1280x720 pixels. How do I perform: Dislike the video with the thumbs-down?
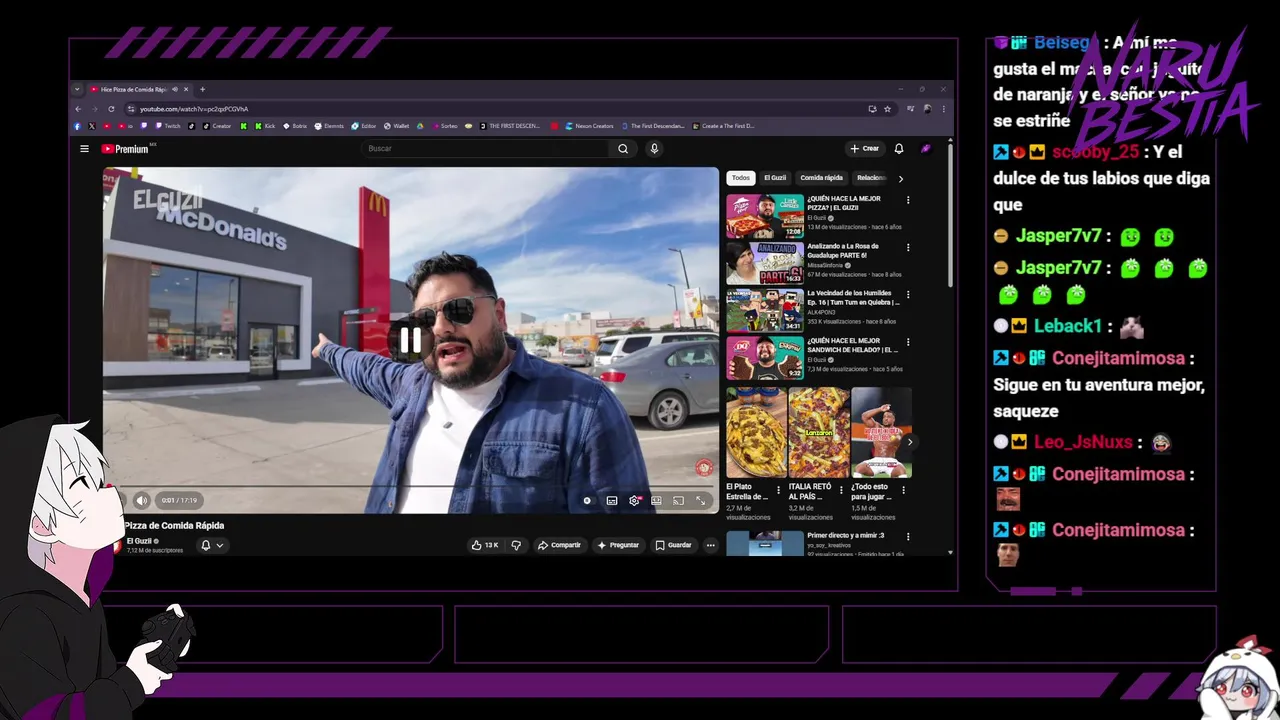[516, 545]
